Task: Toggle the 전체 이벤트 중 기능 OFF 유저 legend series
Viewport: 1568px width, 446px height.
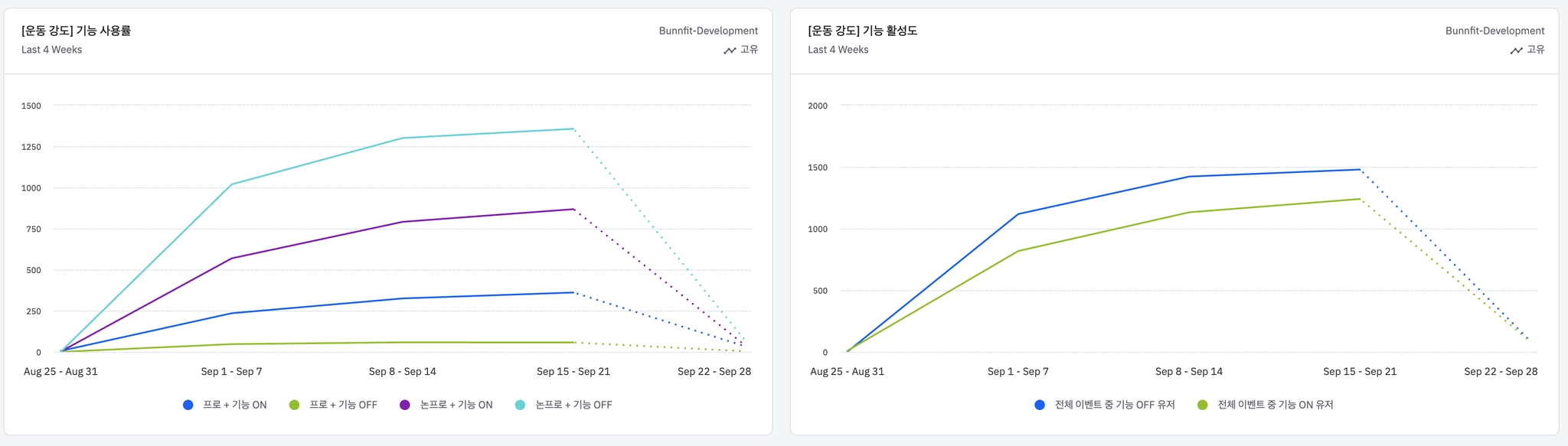Action: (x=1105, y=405)
